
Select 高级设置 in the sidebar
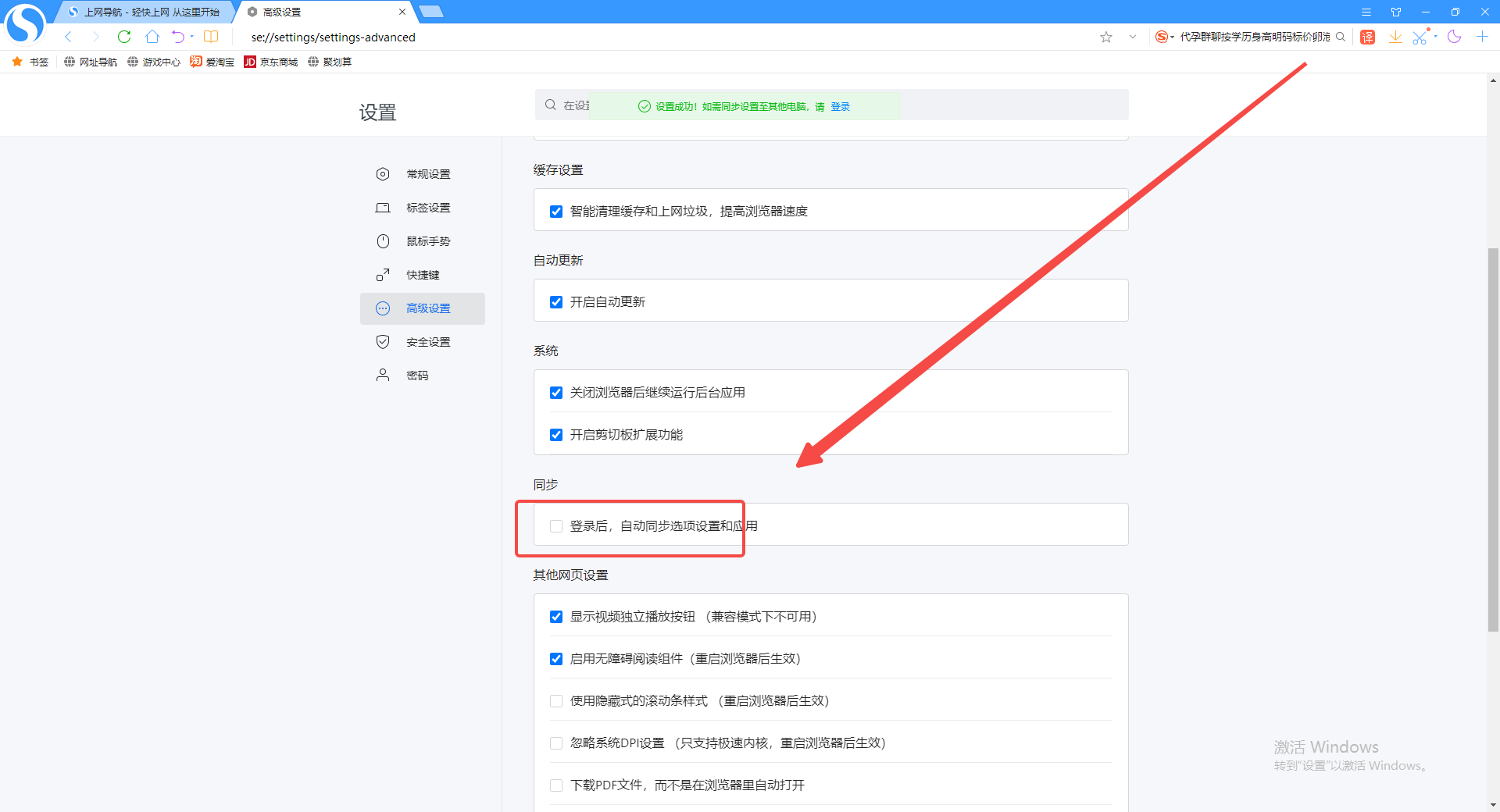(422, 308)
